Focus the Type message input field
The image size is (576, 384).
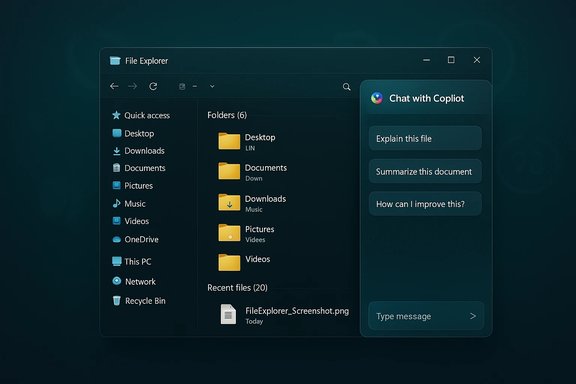[426, 316]
